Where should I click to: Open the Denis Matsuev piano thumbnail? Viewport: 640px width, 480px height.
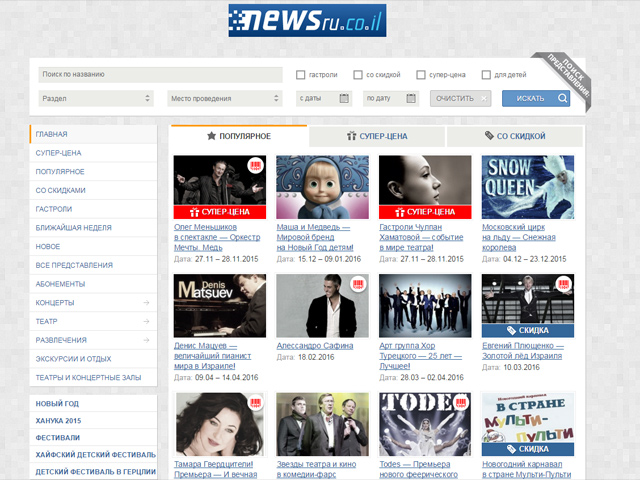[220, 306]
